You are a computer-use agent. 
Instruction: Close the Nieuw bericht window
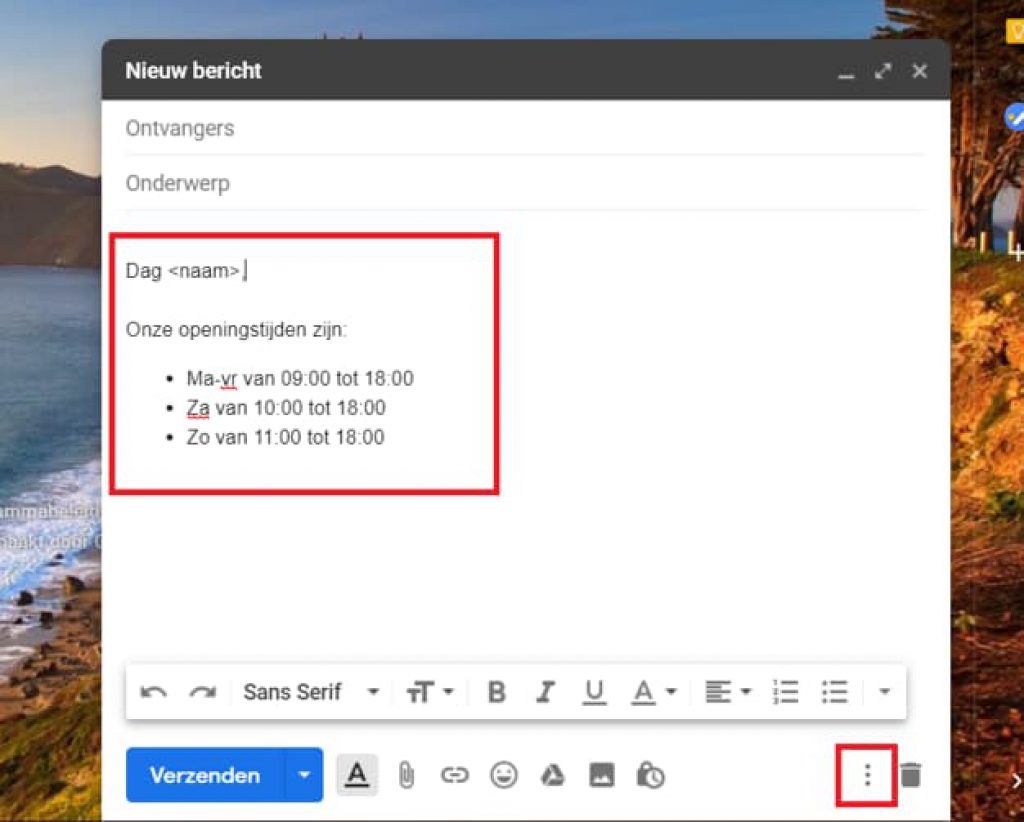pos(920,71)
